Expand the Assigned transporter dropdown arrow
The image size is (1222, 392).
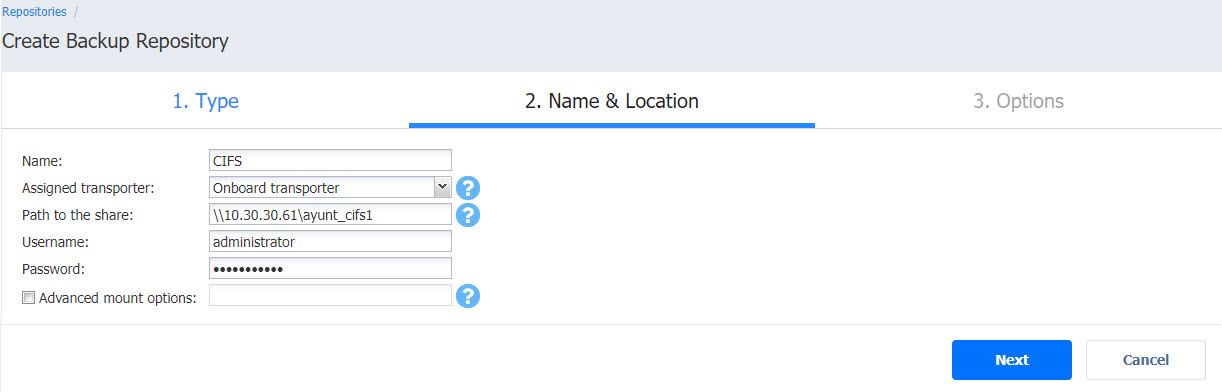442,187
